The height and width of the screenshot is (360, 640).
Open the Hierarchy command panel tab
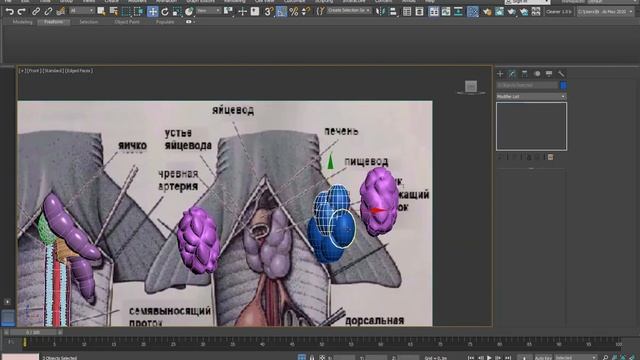(x=524, y=74)
